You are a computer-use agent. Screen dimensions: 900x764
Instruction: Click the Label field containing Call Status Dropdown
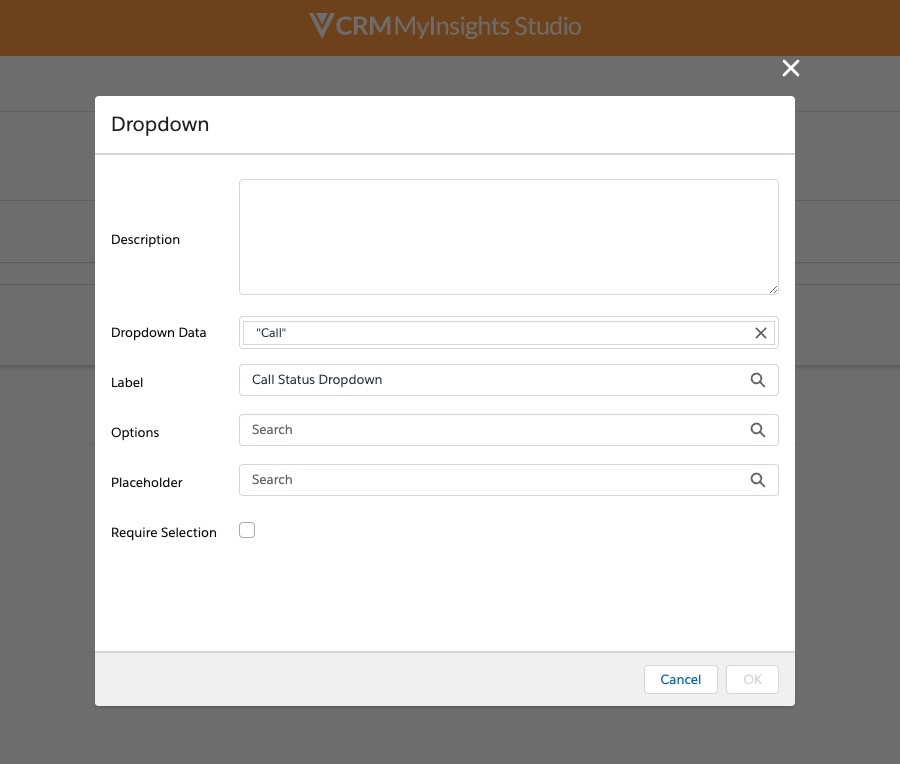(x=490, y=380)
